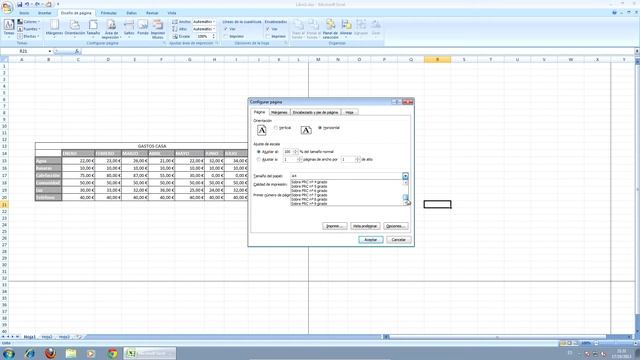Switch to the Revisar ribbon tab
Viewport: 640px width, 360px height.
[152, 13]
